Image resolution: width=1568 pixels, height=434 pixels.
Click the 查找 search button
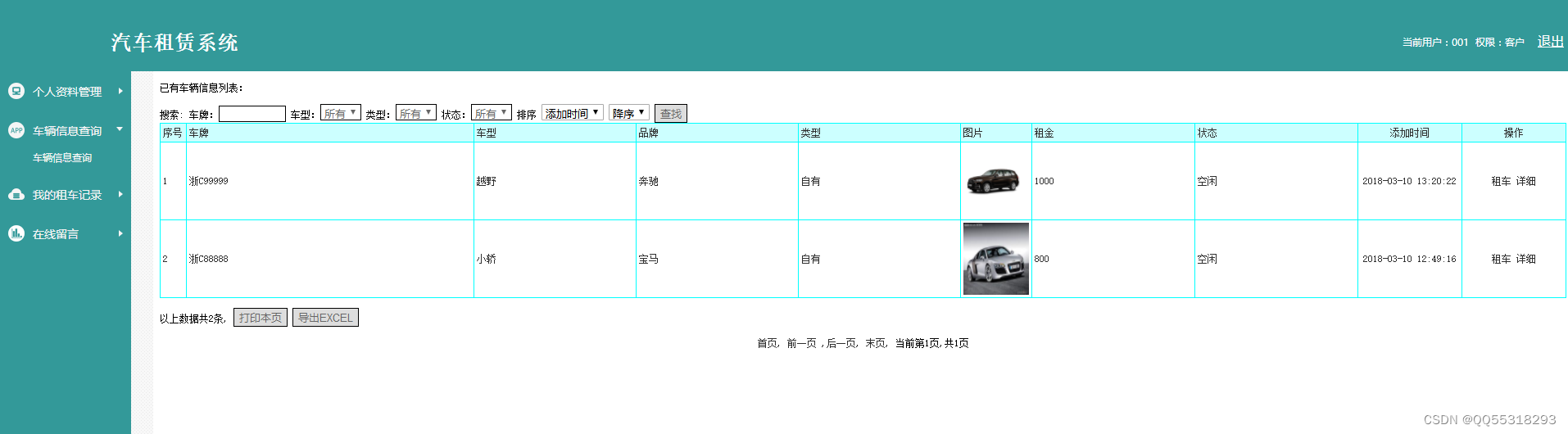[x=671, y=114]
